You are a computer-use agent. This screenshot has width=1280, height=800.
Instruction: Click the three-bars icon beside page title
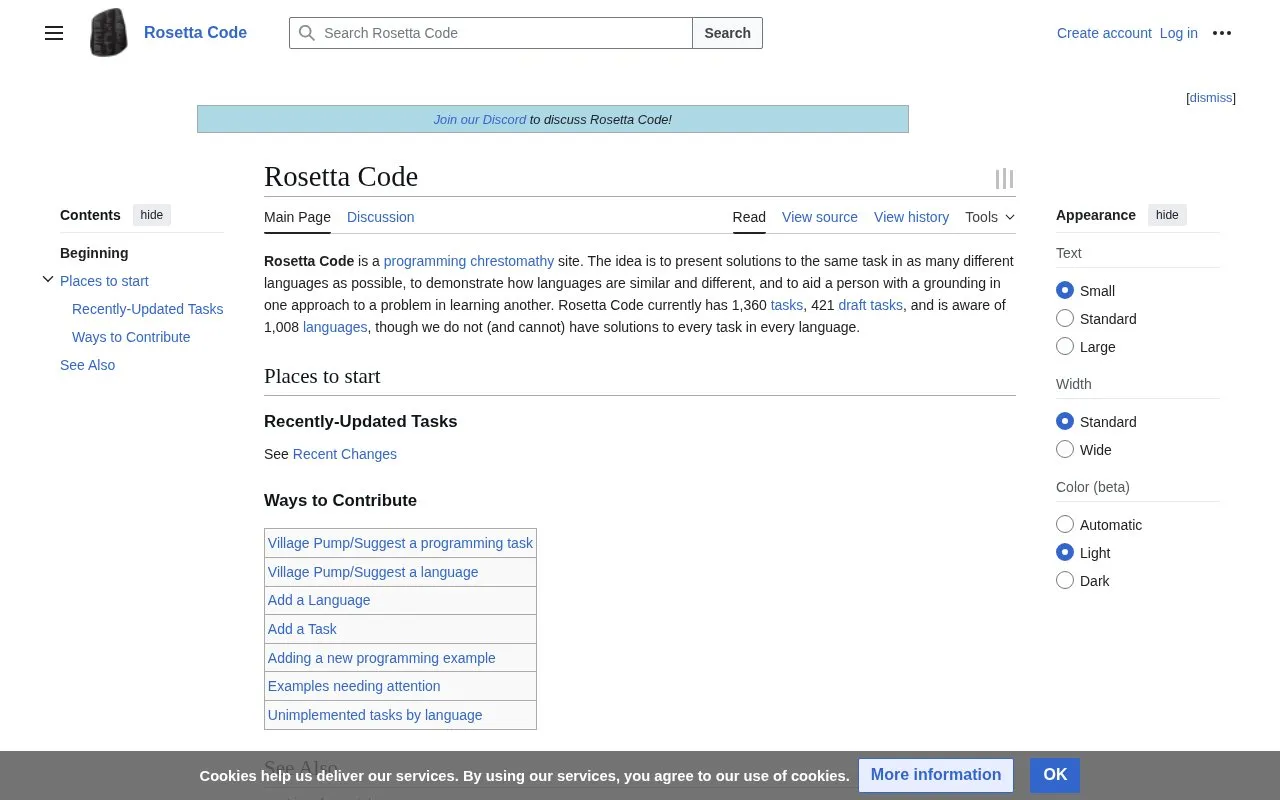(1004, 179)
